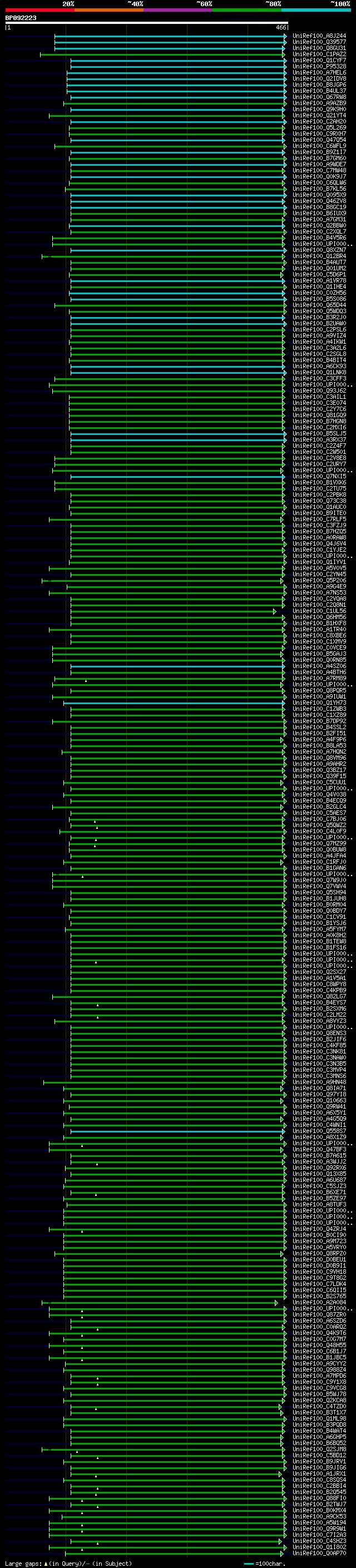Select label UniRef100_C1UL56
Viewport: 356px width, 1568px height.
click(x=319, y=611)
